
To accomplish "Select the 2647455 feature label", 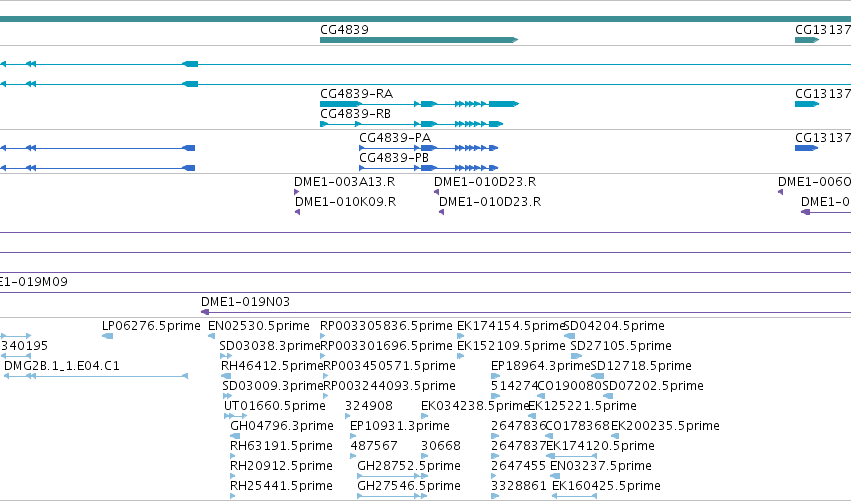I will pyautogui.click(x=518, y=467).
